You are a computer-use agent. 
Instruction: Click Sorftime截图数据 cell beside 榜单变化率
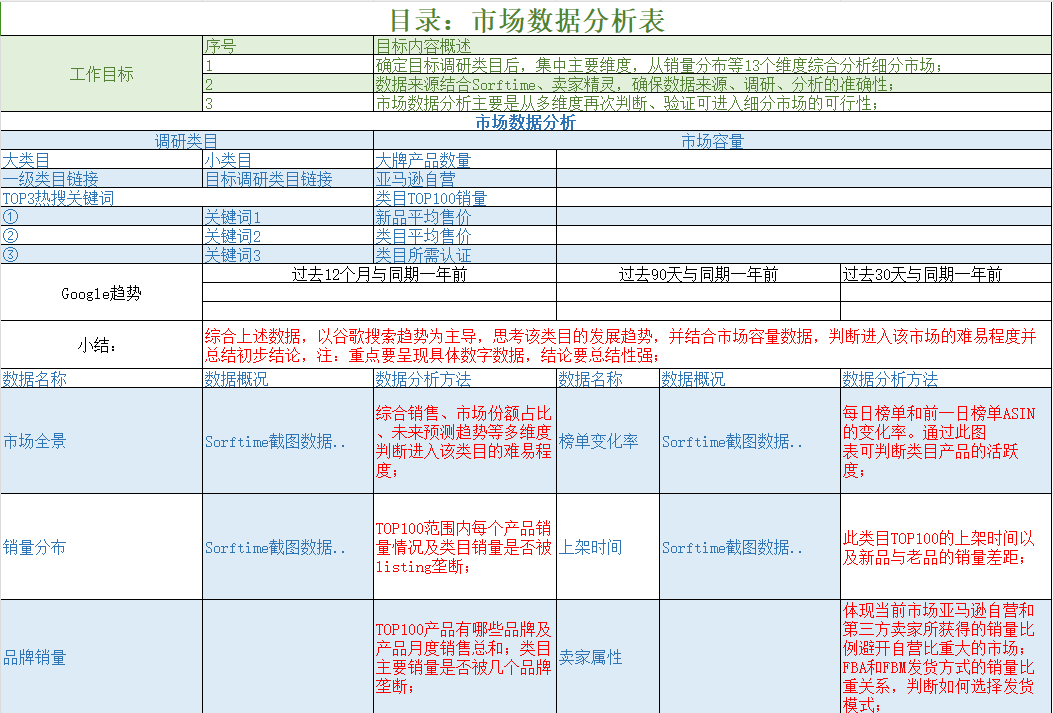coord(749,440)
